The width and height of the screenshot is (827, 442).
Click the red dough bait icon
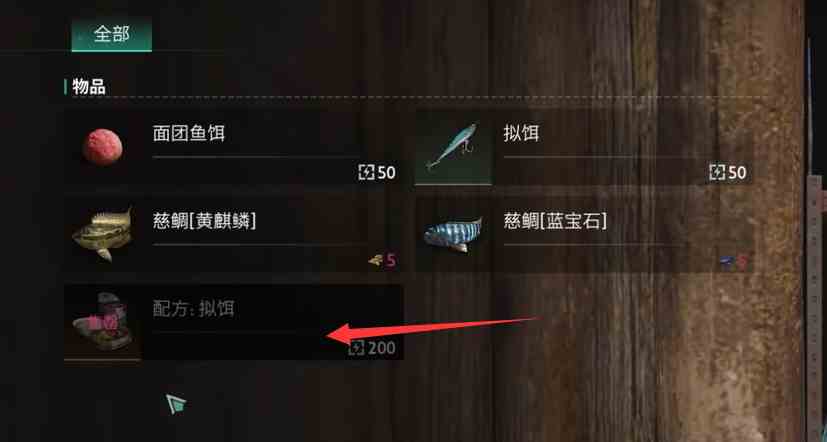[102, 147]
